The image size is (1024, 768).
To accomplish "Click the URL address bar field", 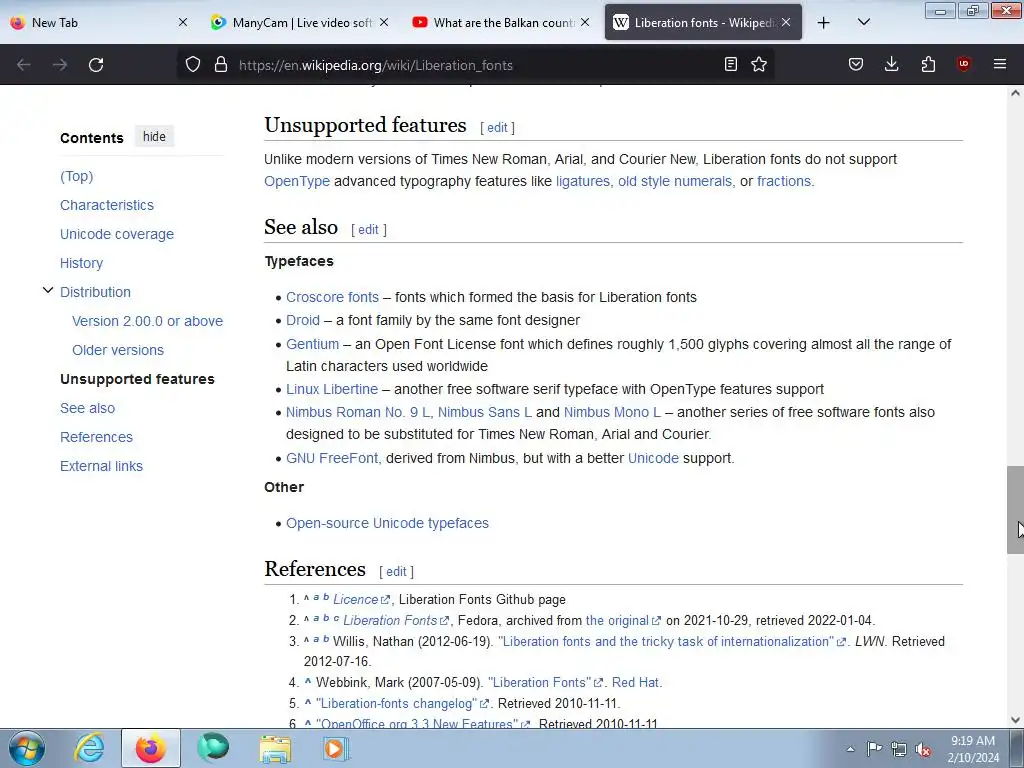I will 477,65.
